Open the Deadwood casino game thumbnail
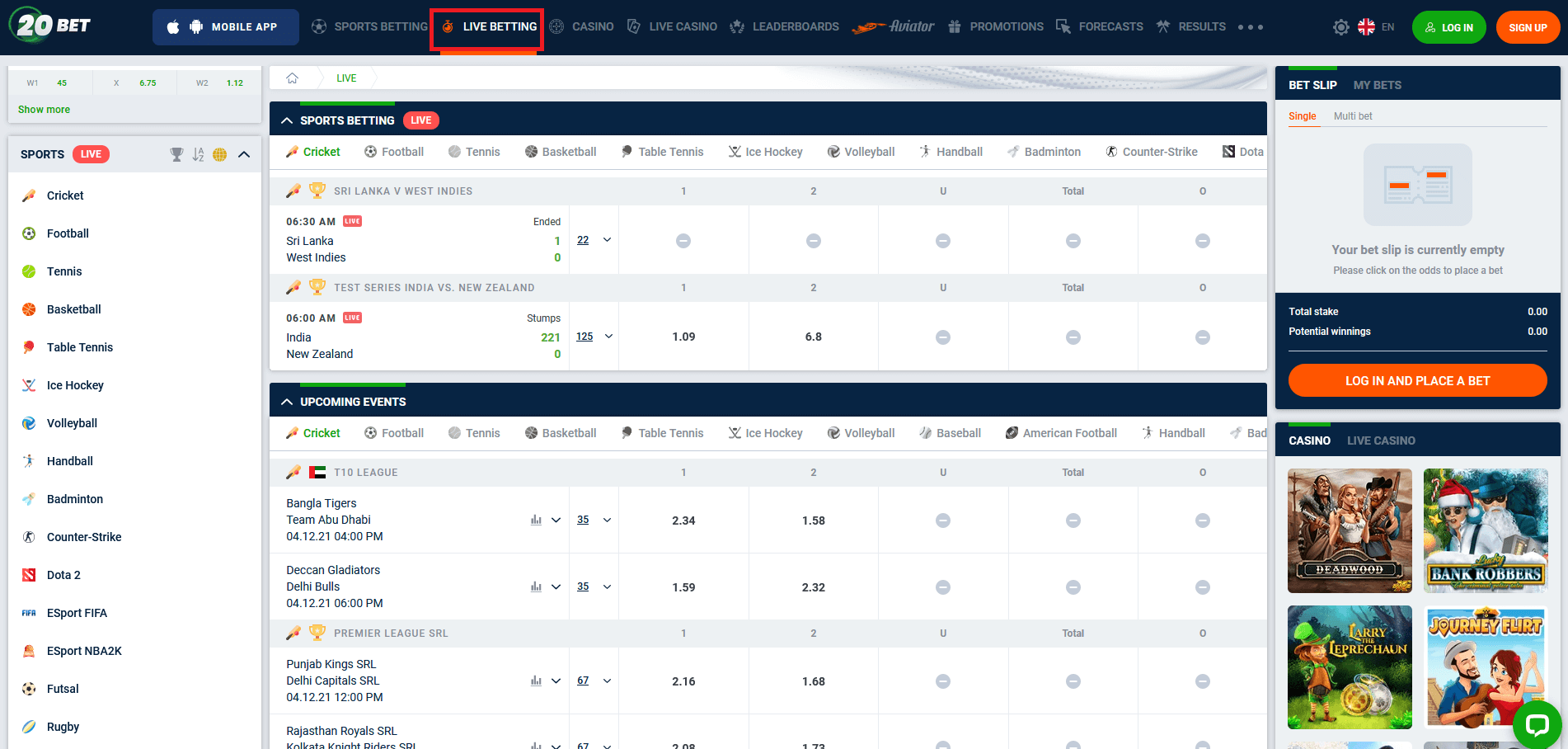The height and width of the screenshot is (749, 1568). (1350, 530)
